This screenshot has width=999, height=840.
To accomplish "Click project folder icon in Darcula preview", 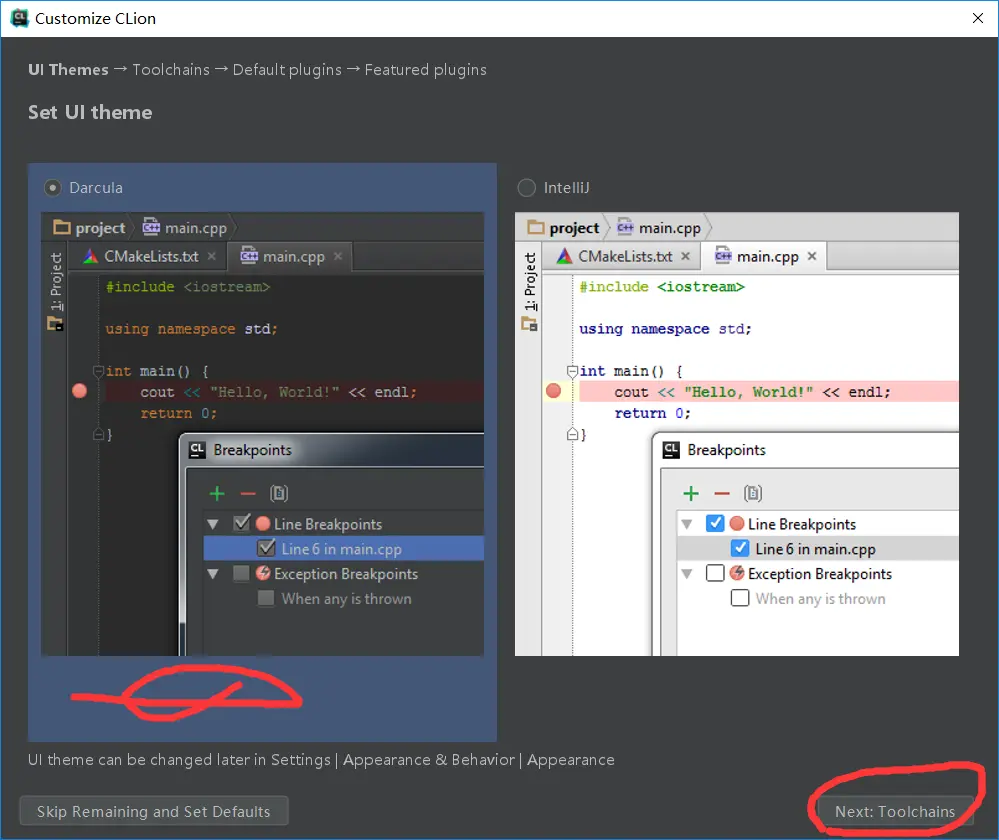I will point(62,227).
